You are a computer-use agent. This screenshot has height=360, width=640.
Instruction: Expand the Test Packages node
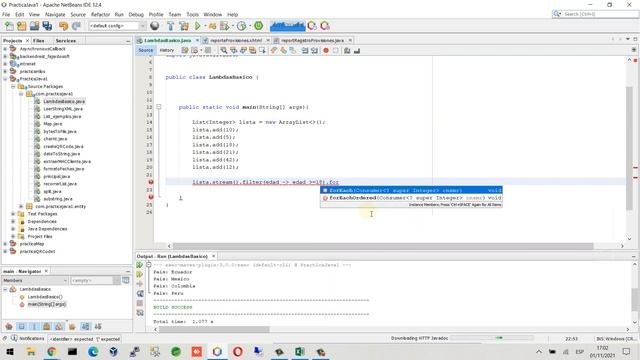point(13,214)
